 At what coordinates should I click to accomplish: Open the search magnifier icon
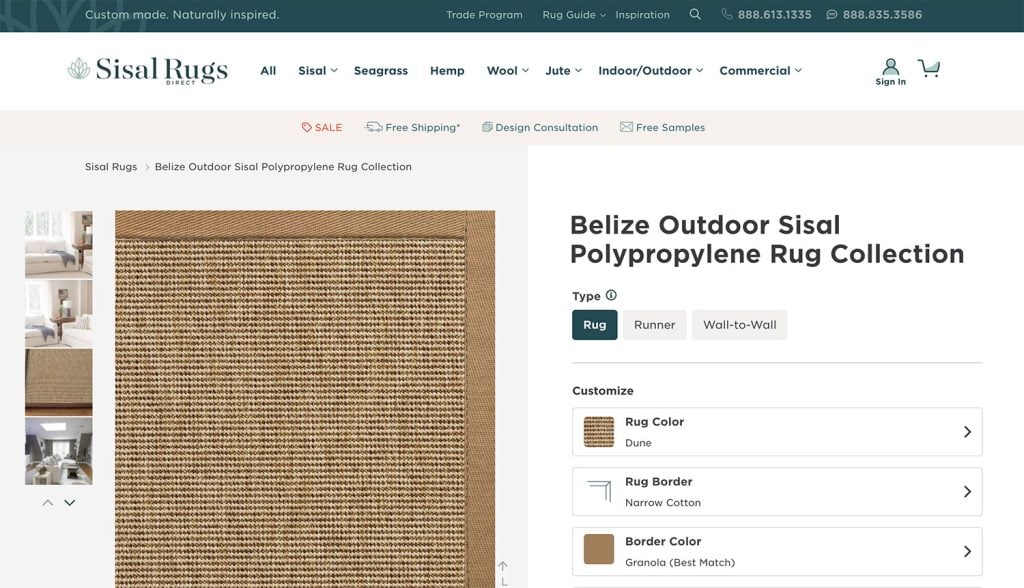695,14
